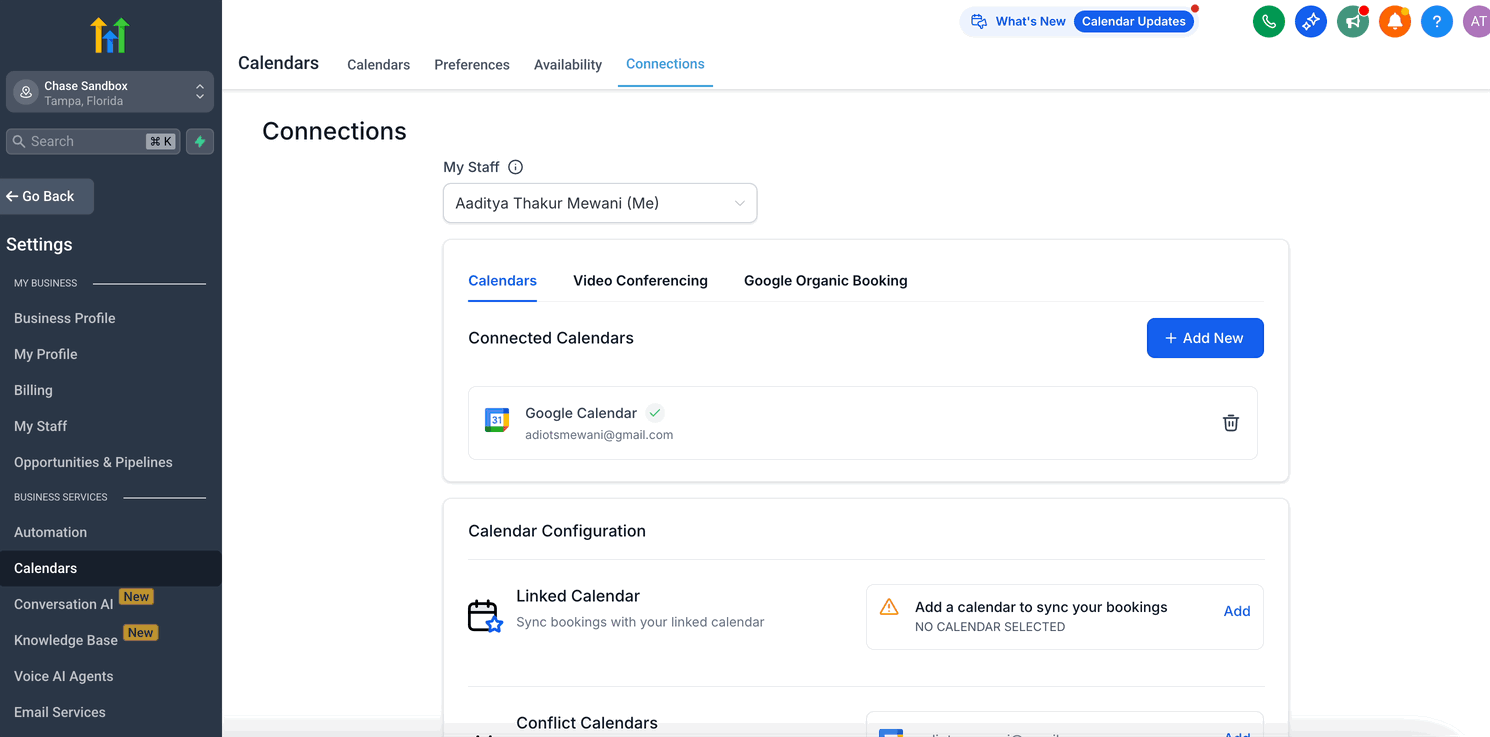Image resolution: width=1490 pixels, height=737 pixels.
Task: Open the Google Organic Booking tab
Action: (x=826, y=281)
